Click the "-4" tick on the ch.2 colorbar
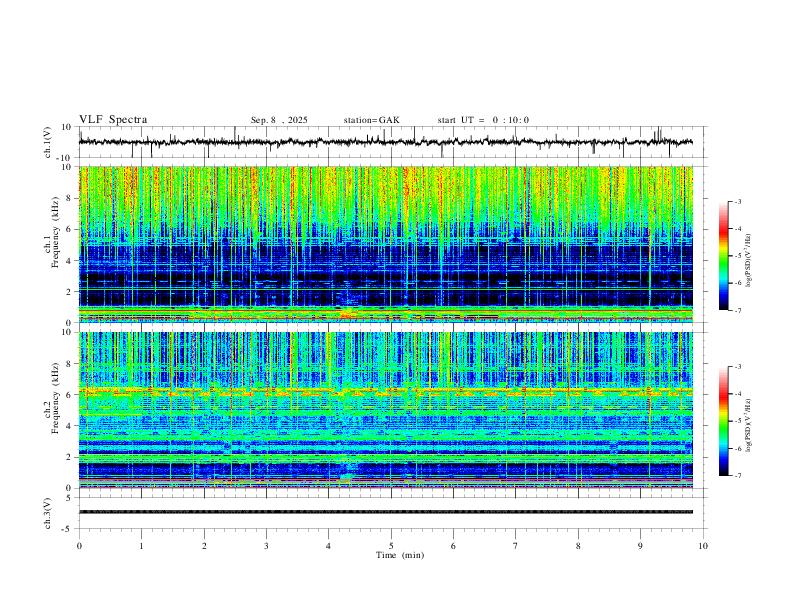Screen dimensions: 792x612 click(738, 394)
